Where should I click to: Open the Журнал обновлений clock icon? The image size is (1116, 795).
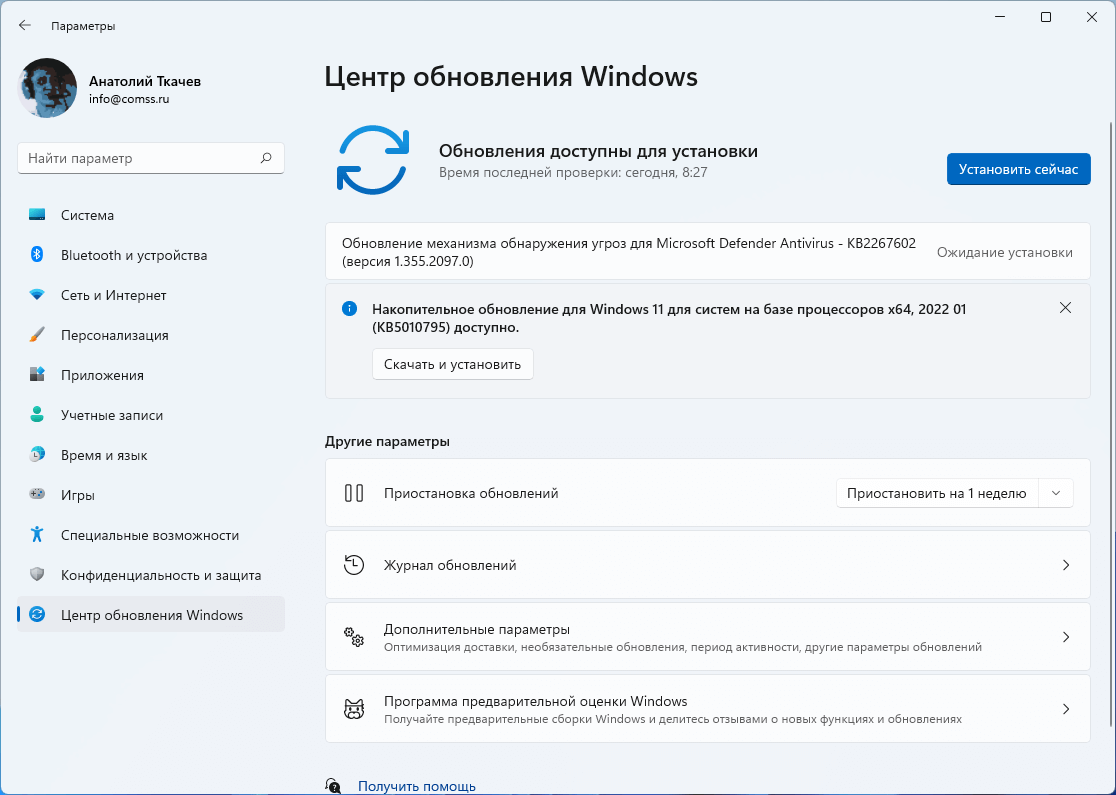[353, 564]
